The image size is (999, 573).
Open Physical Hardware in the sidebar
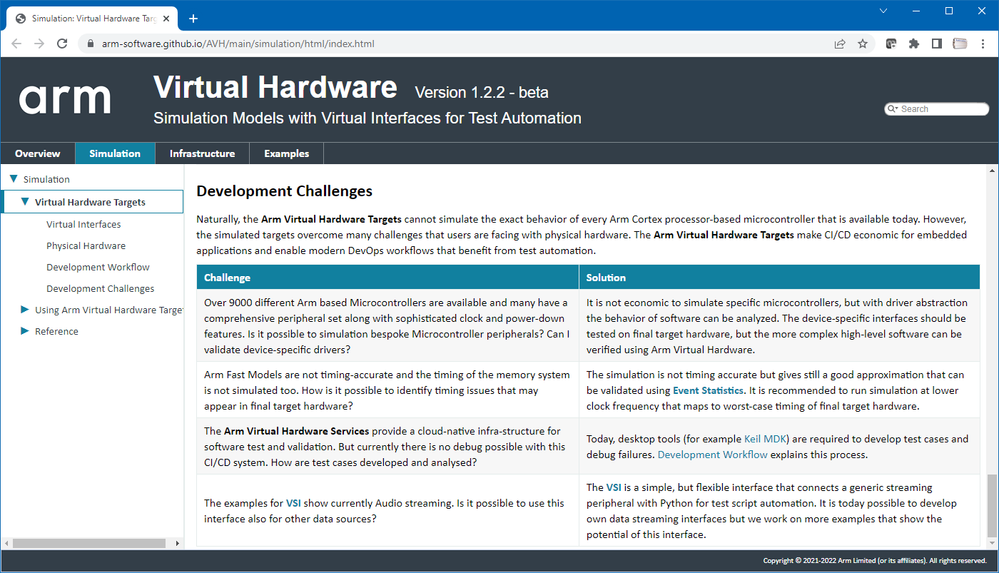point(86,245)
